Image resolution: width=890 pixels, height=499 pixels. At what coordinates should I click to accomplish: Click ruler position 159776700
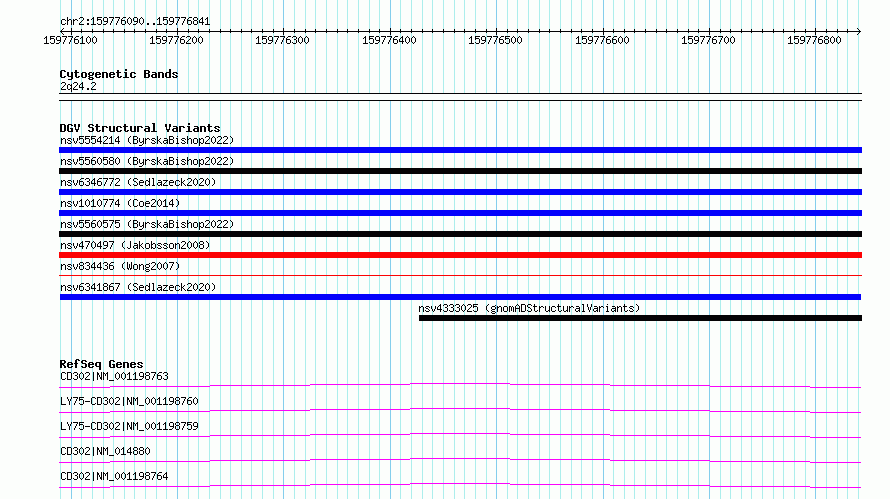point(708,40)
